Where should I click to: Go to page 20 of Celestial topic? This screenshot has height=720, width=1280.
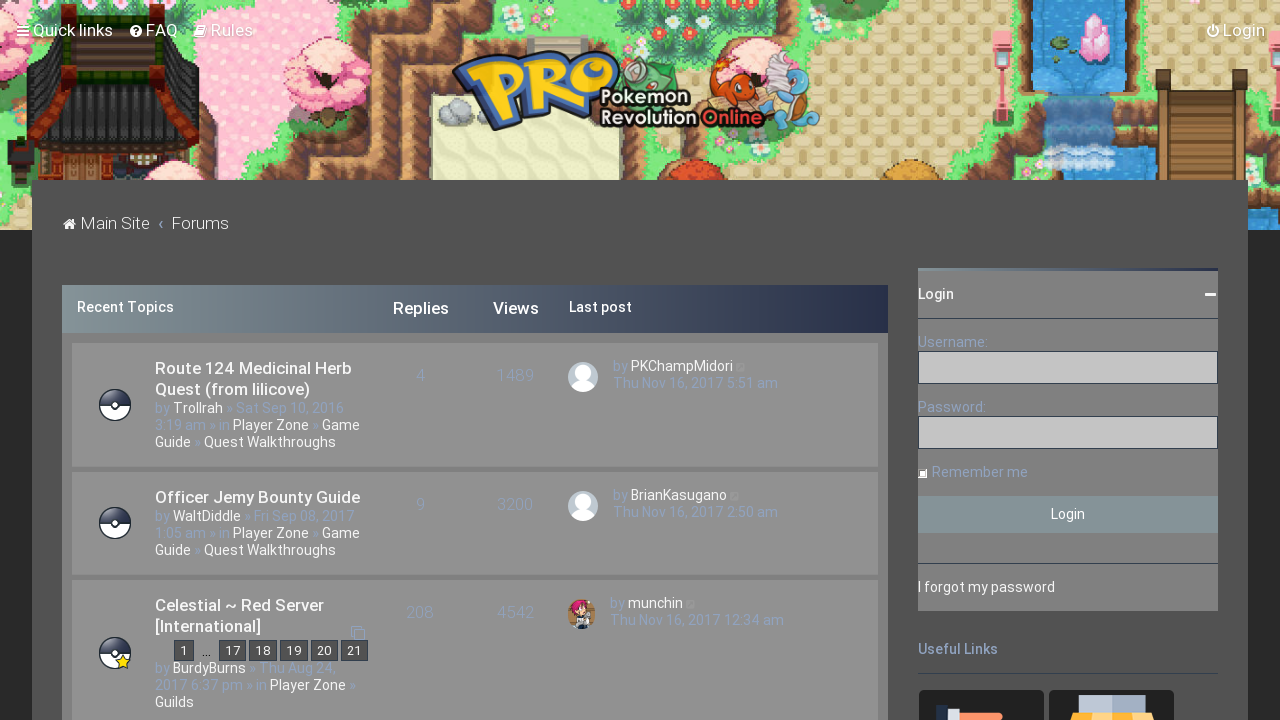(324, 651)
